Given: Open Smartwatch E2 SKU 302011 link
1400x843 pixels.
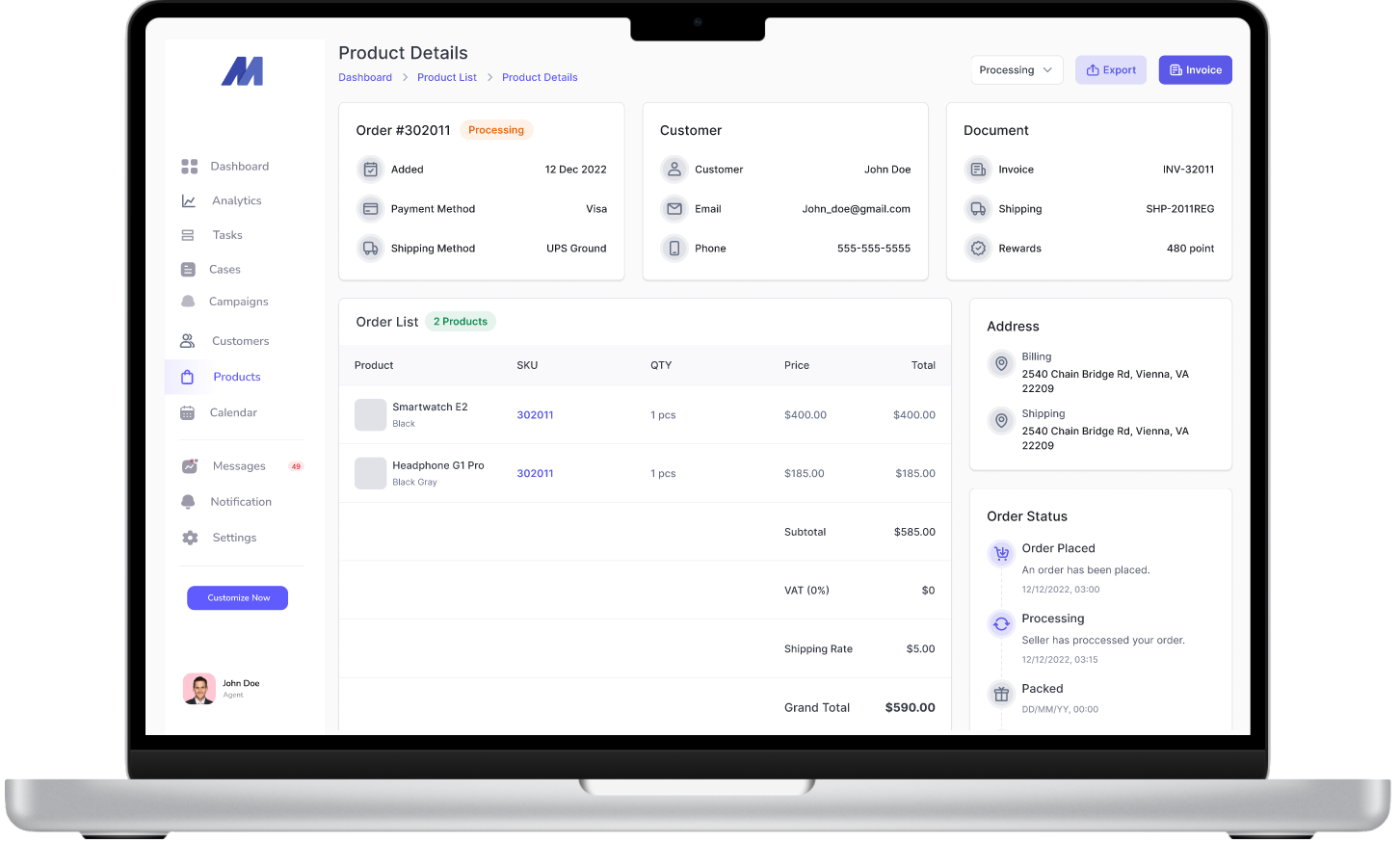Looking at the screenshot, I should pyautogui.click(x=535, y=415).
